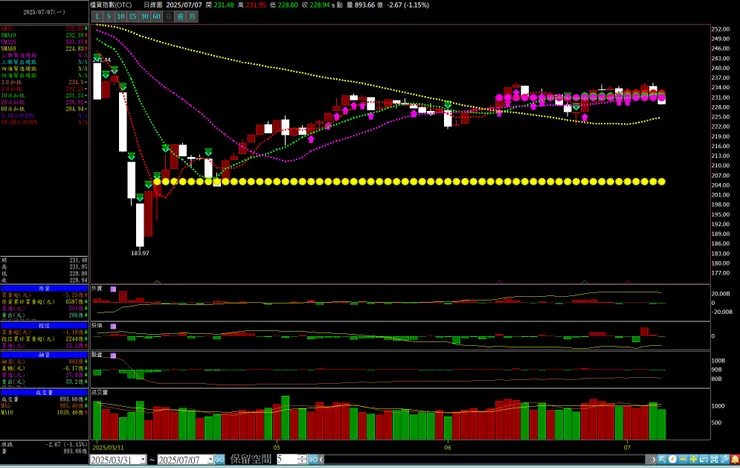Increase the 保留空間 spinner value
The image size is (740, 468).
(302, 457)
